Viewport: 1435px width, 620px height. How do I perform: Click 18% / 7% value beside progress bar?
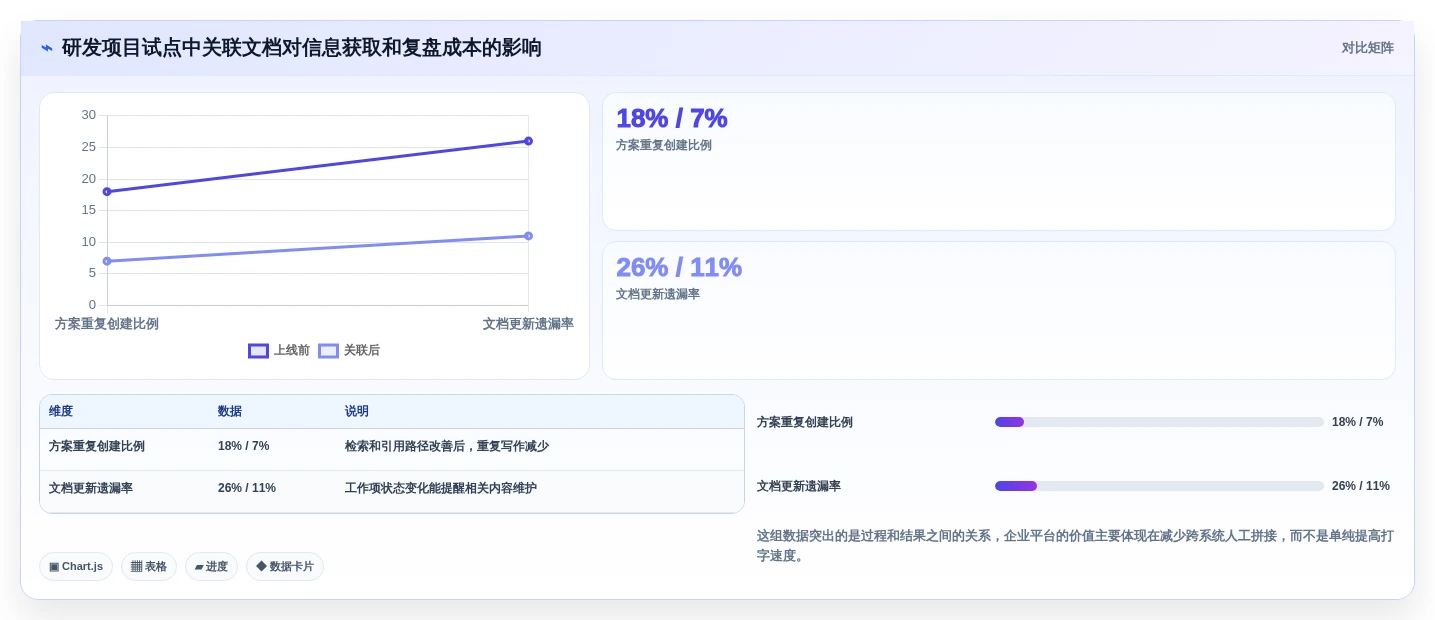(x=1358, y=422)
